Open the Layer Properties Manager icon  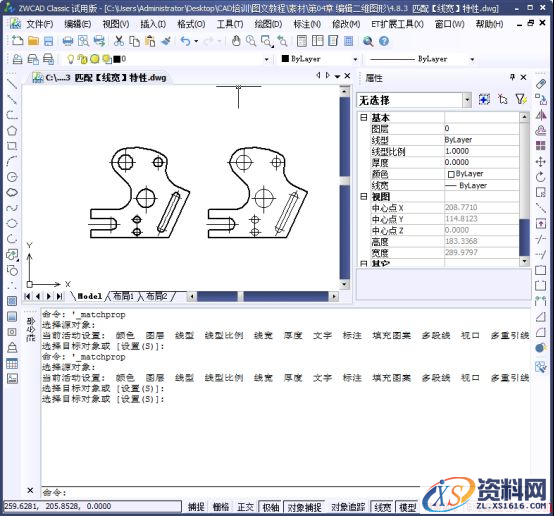pyautogui.click(x=18, y=59)
